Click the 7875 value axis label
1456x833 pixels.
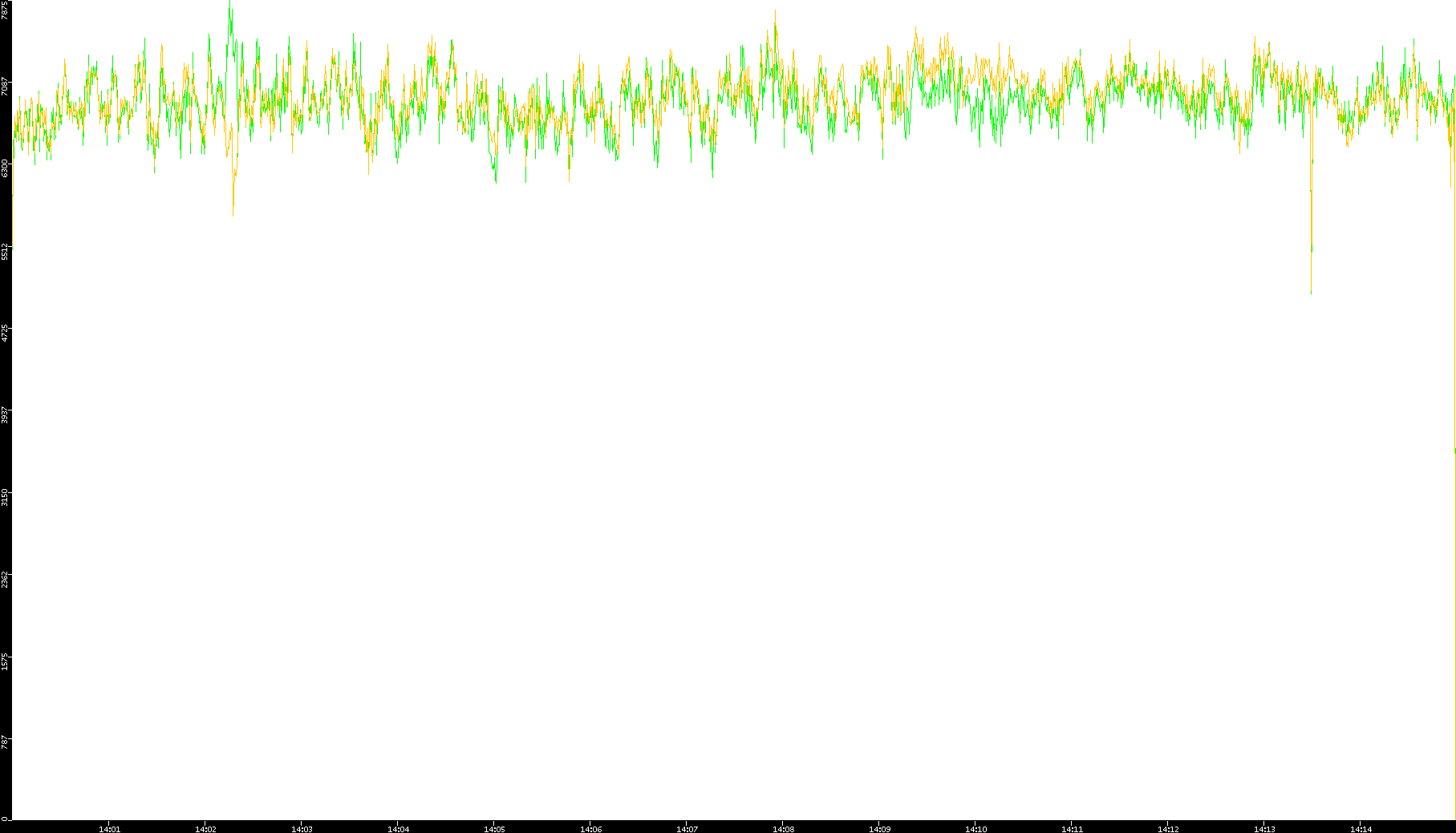tap(6, 10)
